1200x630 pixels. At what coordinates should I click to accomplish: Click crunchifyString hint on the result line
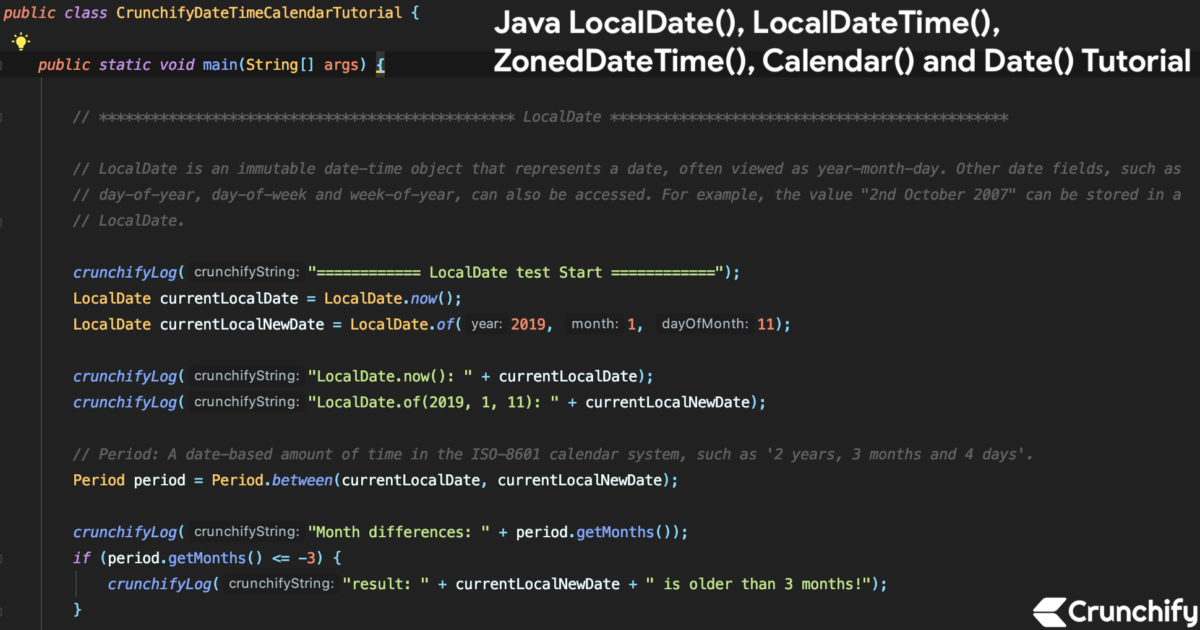tap(280, 583)
